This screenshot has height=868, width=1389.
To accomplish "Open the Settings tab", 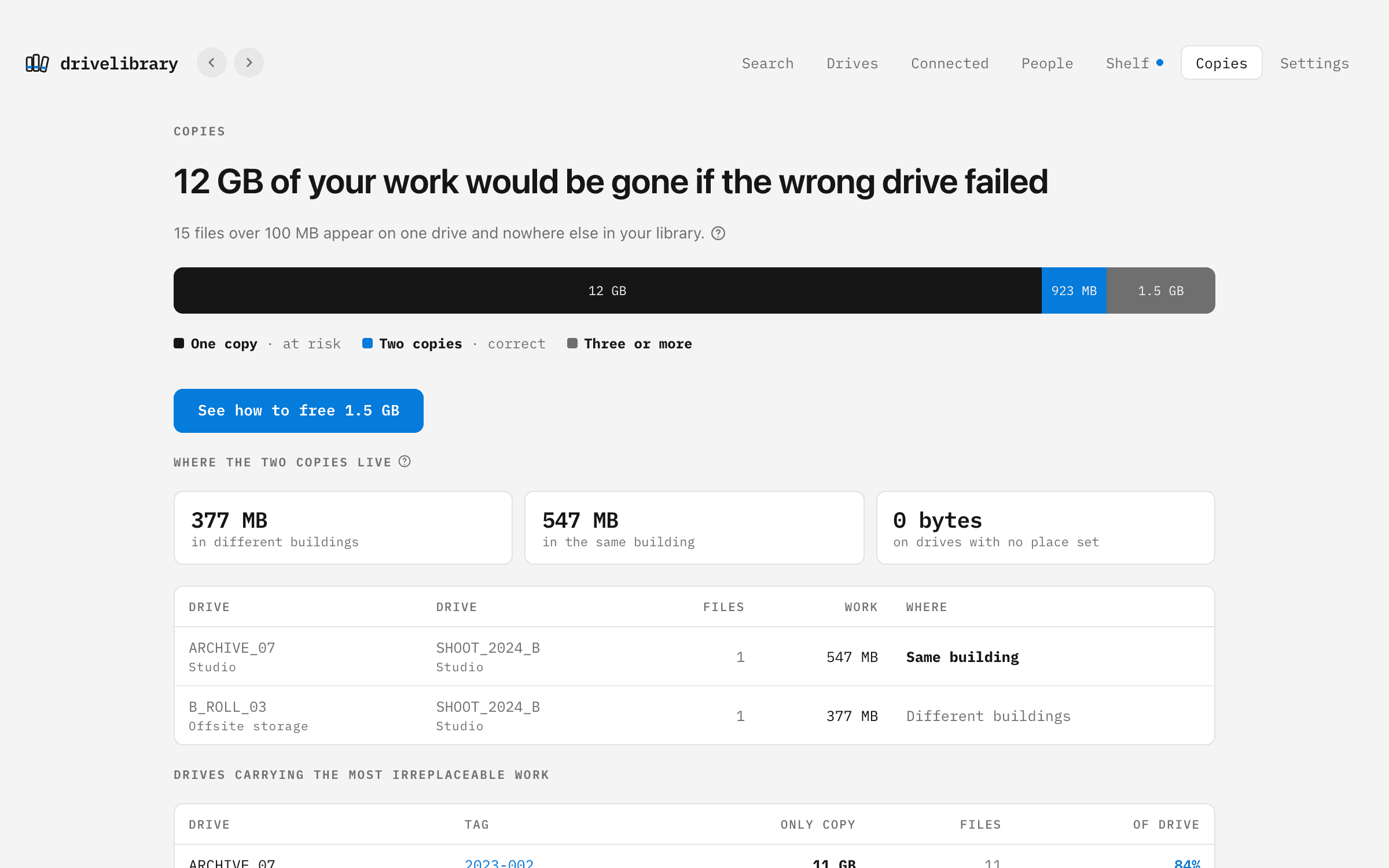I will [x=1314, y=63].
